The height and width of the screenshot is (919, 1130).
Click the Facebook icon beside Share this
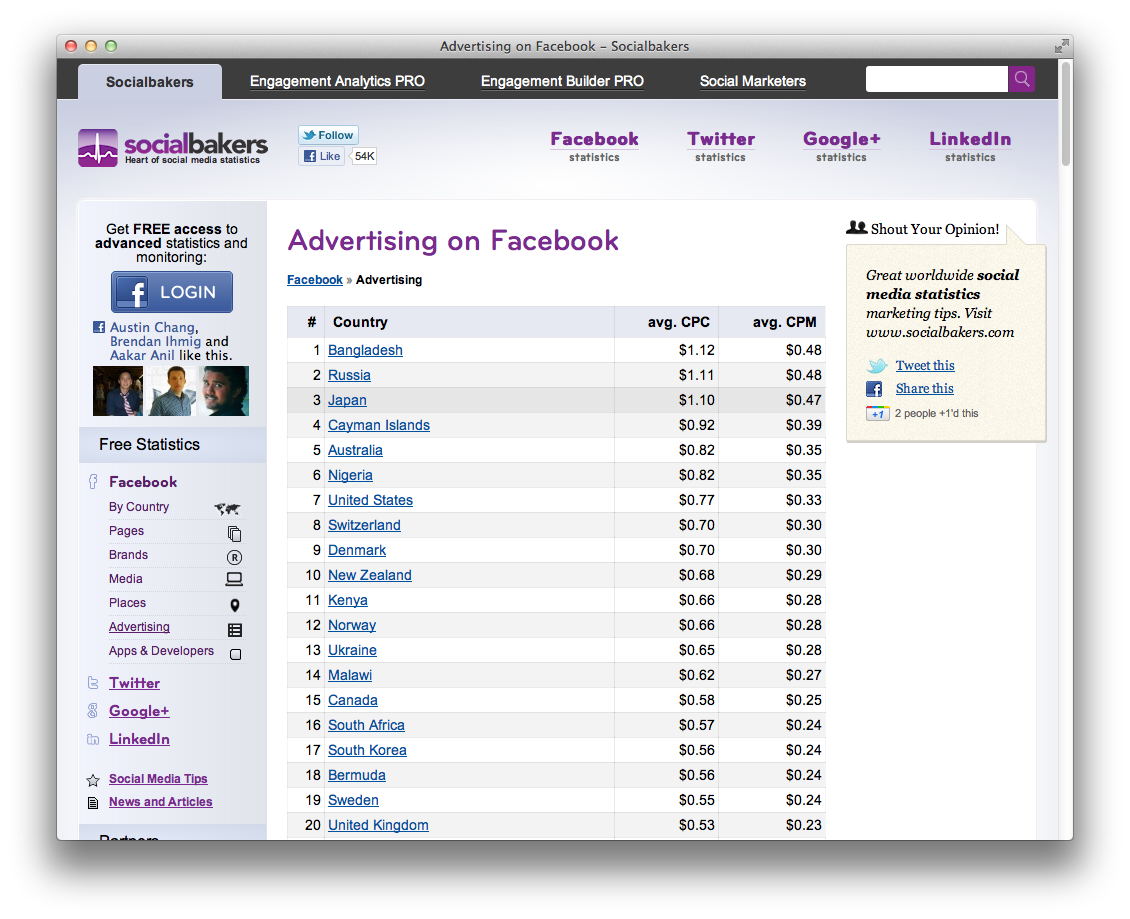pyautogui.click(x=874, y=389)
